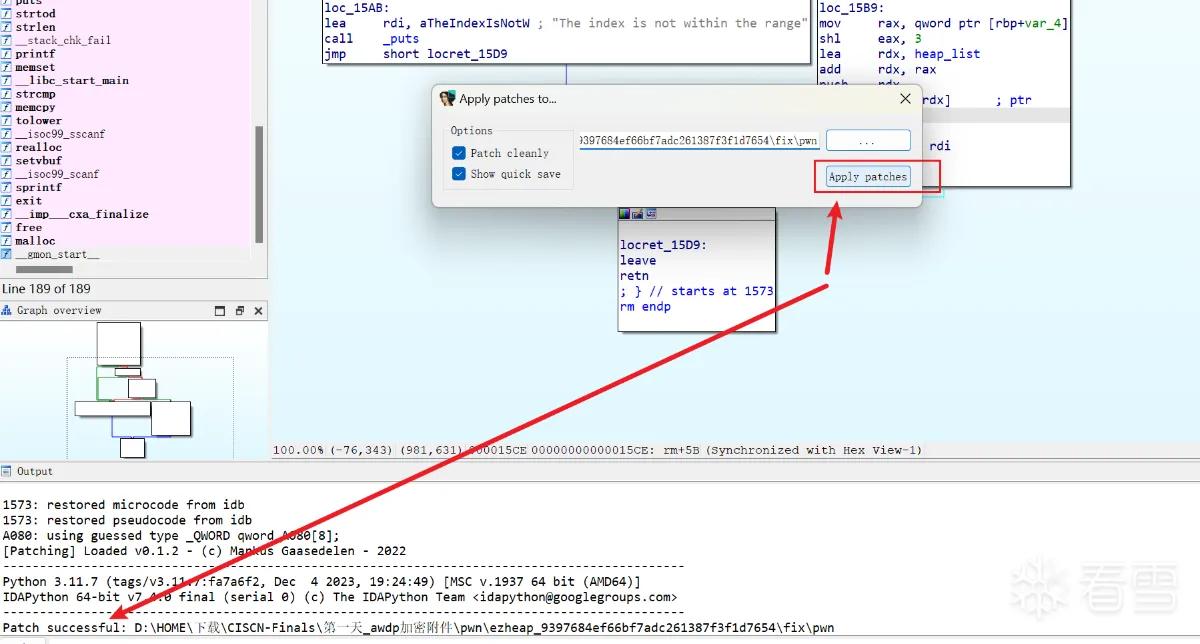Maximize the Graph overview panel
This screenshot has width=1200, height=644.
point(220,311)
